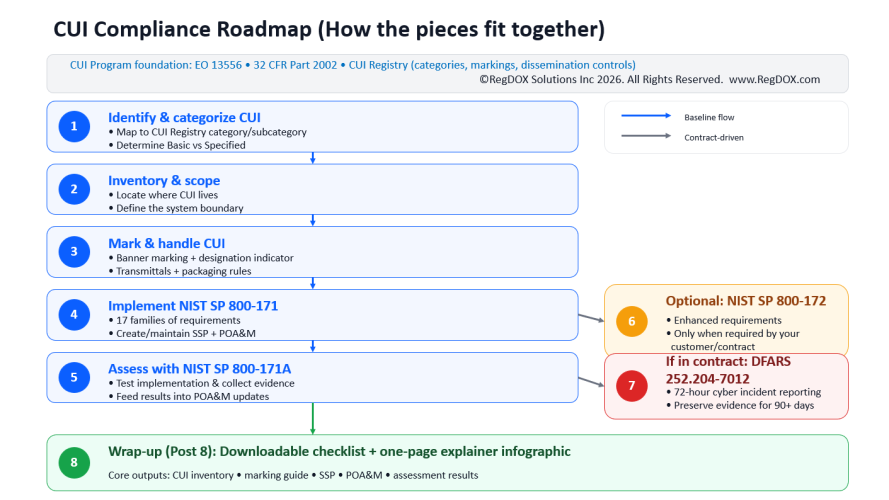
Task: Click the 'Assess with NIST SP 800-171A' heading
Action: tap(200, 369)
